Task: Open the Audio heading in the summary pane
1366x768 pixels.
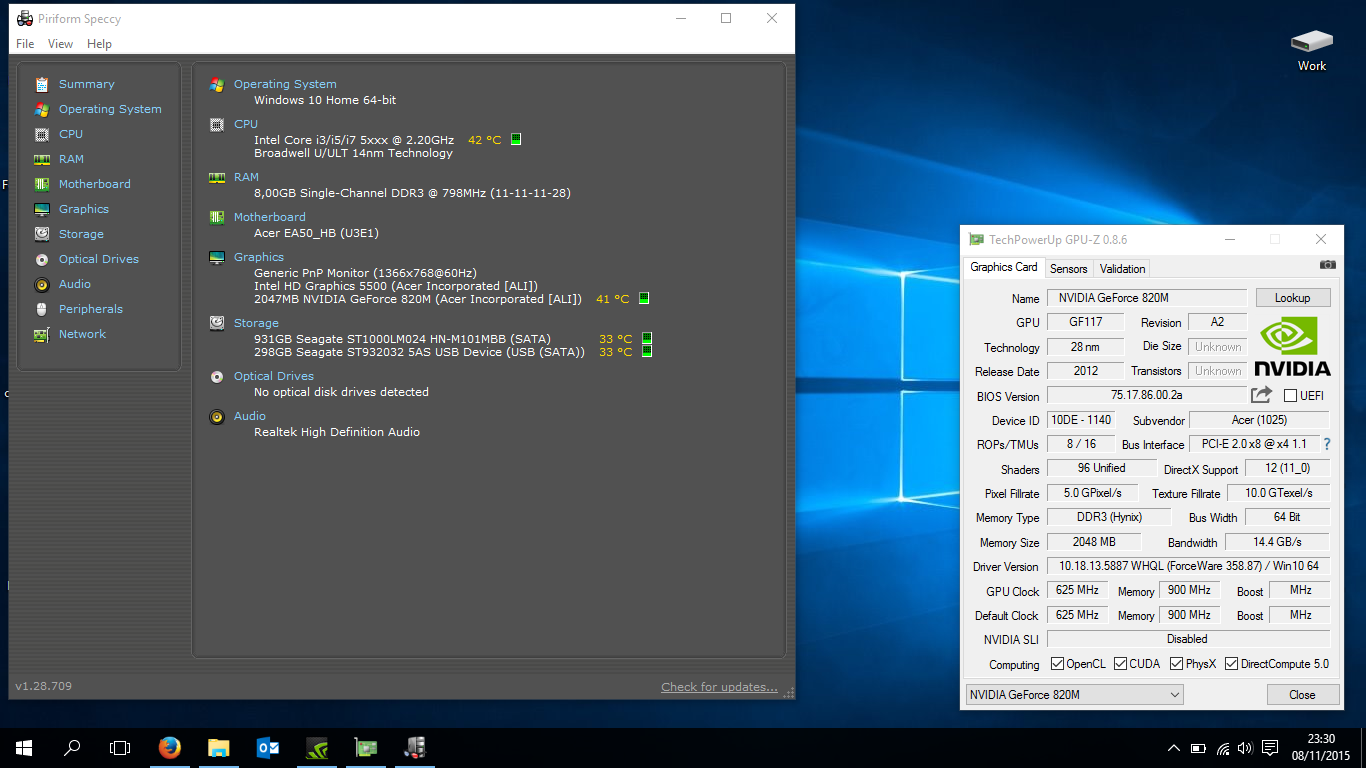Action: pos(250,416)
